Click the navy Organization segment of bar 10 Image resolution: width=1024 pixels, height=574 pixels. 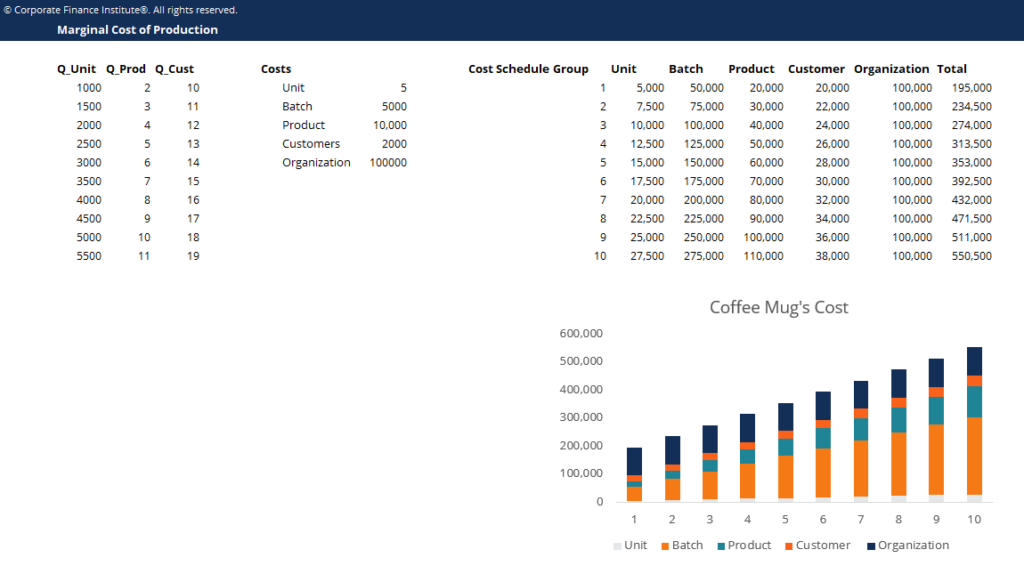(x=974, y=361)
